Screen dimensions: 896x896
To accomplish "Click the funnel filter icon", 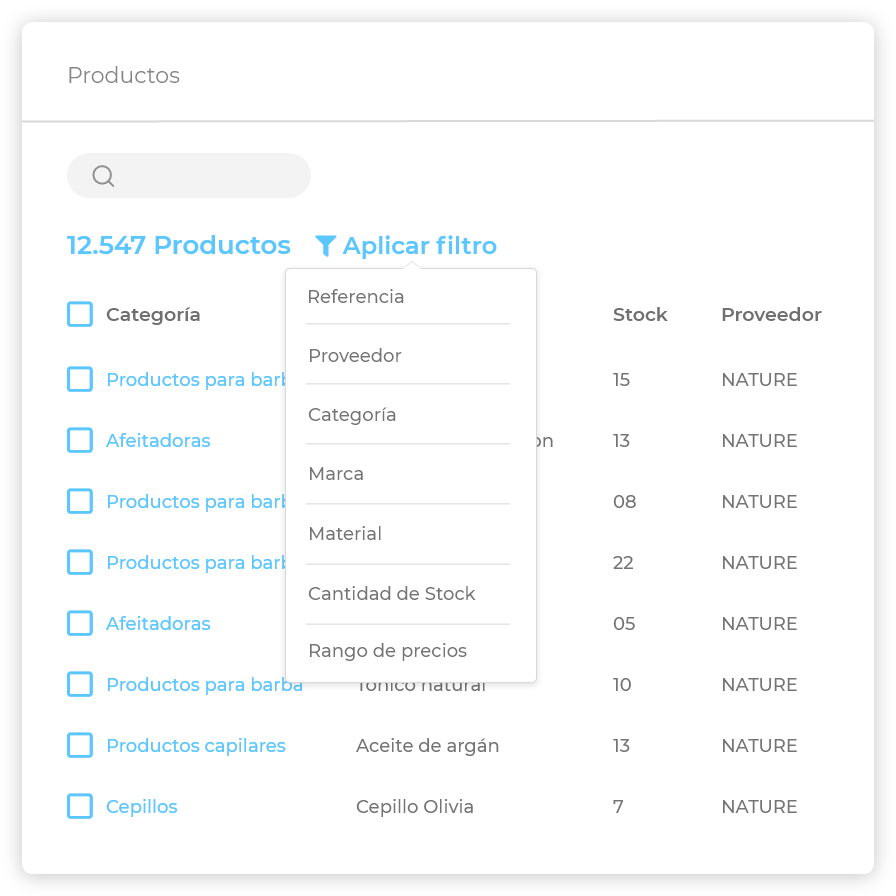I will (325, 245).
